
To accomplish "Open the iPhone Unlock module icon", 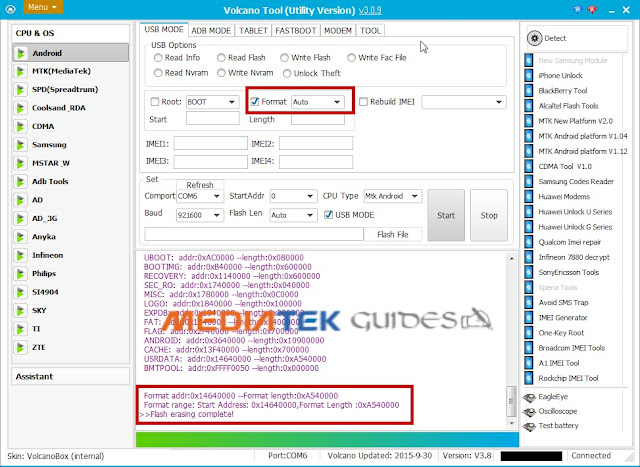I will (x=529, y=76).
